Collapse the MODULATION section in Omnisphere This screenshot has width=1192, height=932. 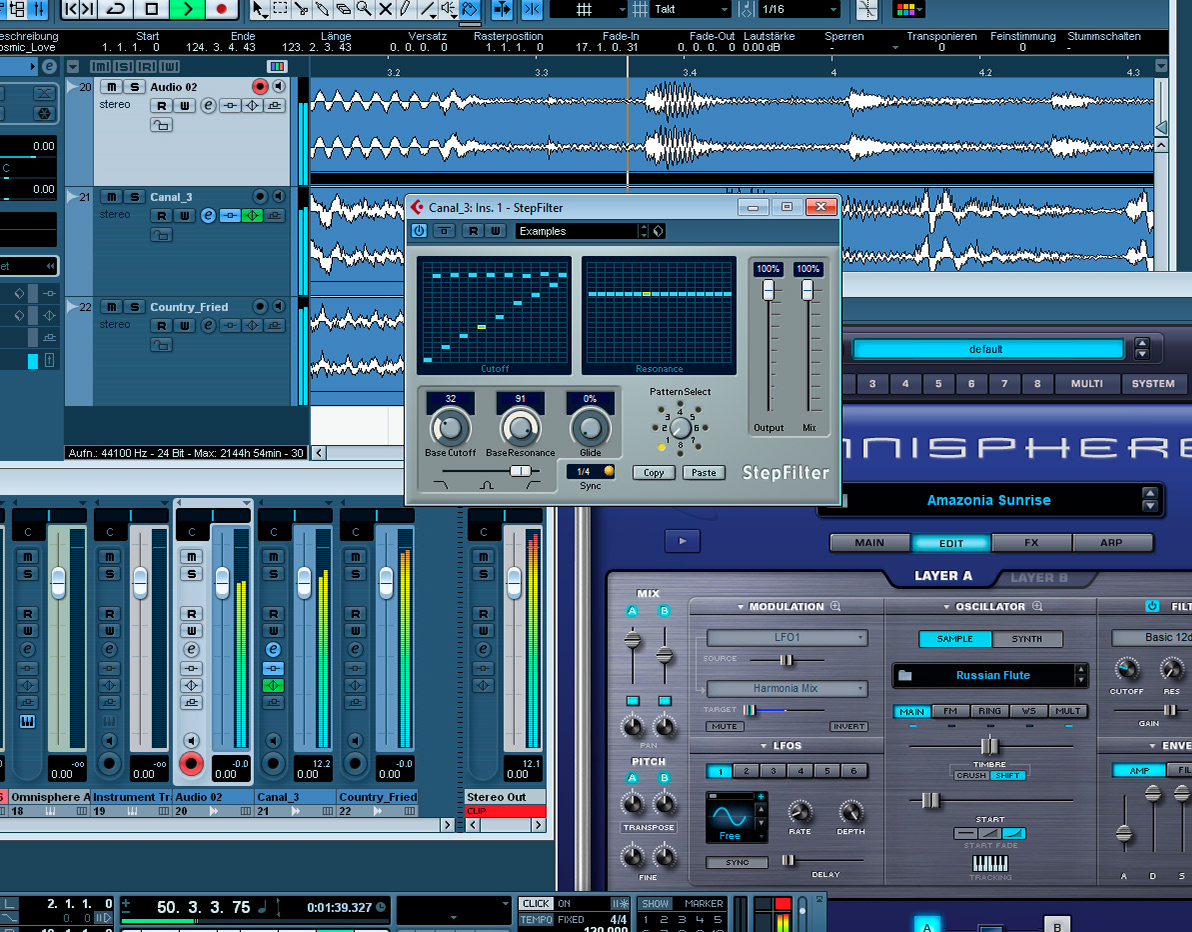[740, 607]
